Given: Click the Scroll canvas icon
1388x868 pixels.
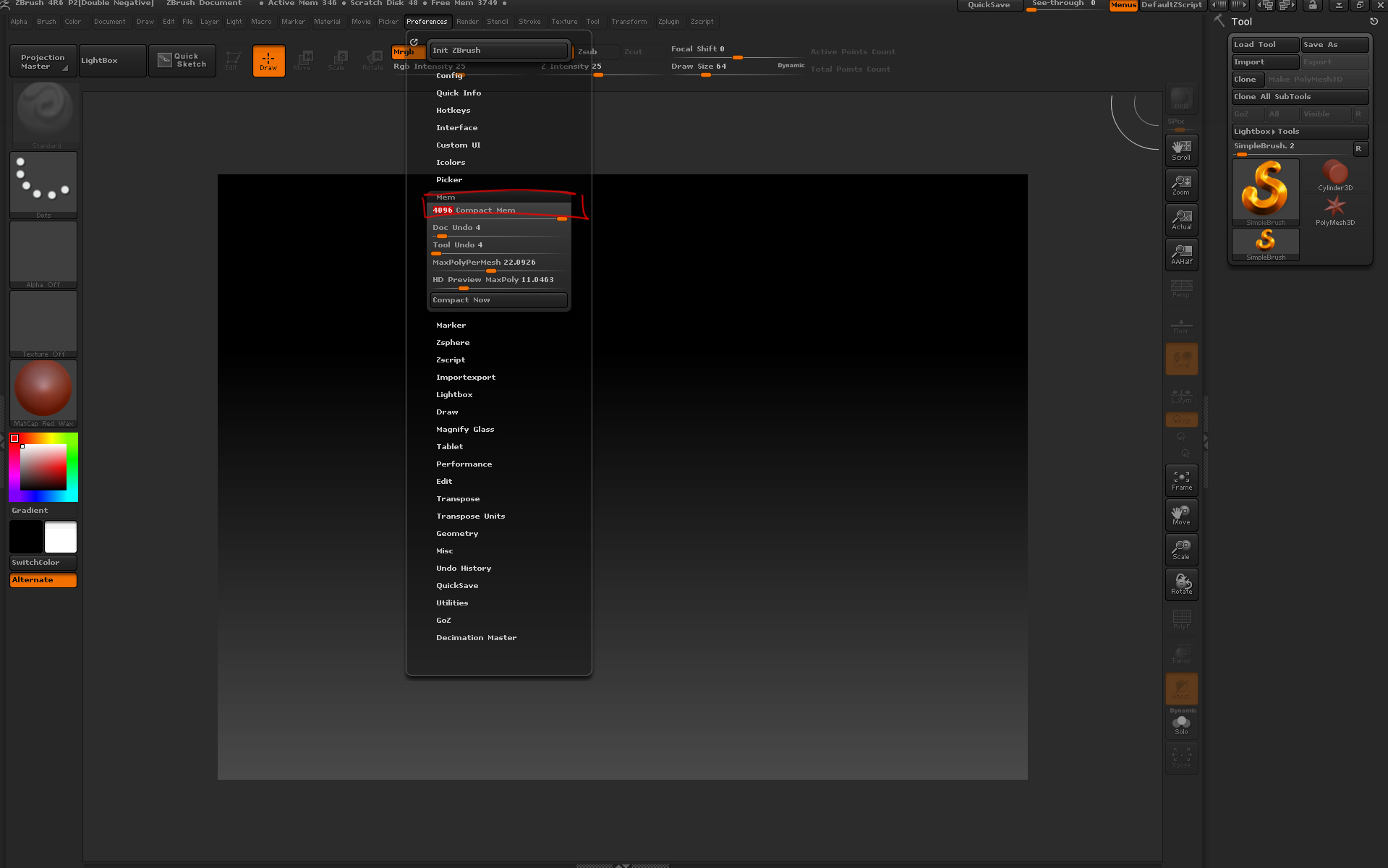Looking at the screenshot, I should point(1181,150).
